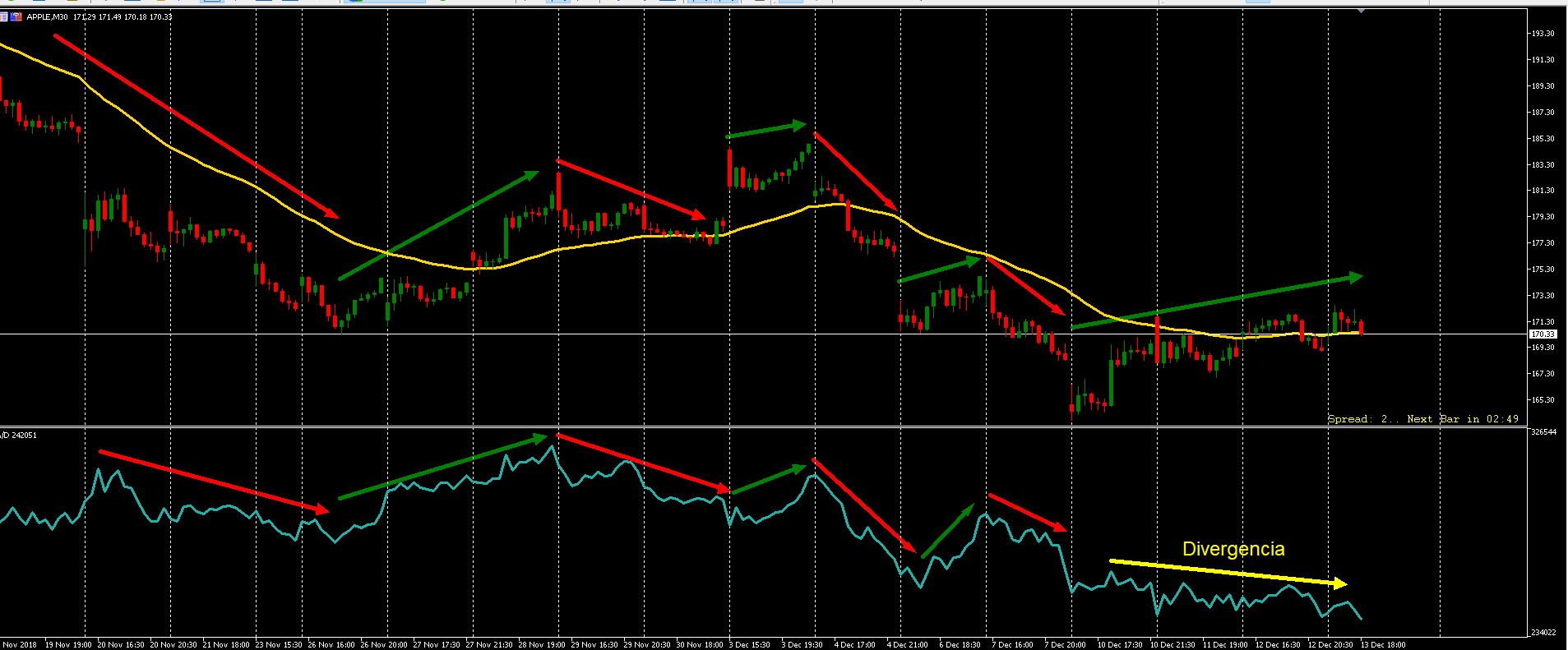Select the last red arrow in the indicator window
This screenshot has height=650, width=1568.
1026,512
